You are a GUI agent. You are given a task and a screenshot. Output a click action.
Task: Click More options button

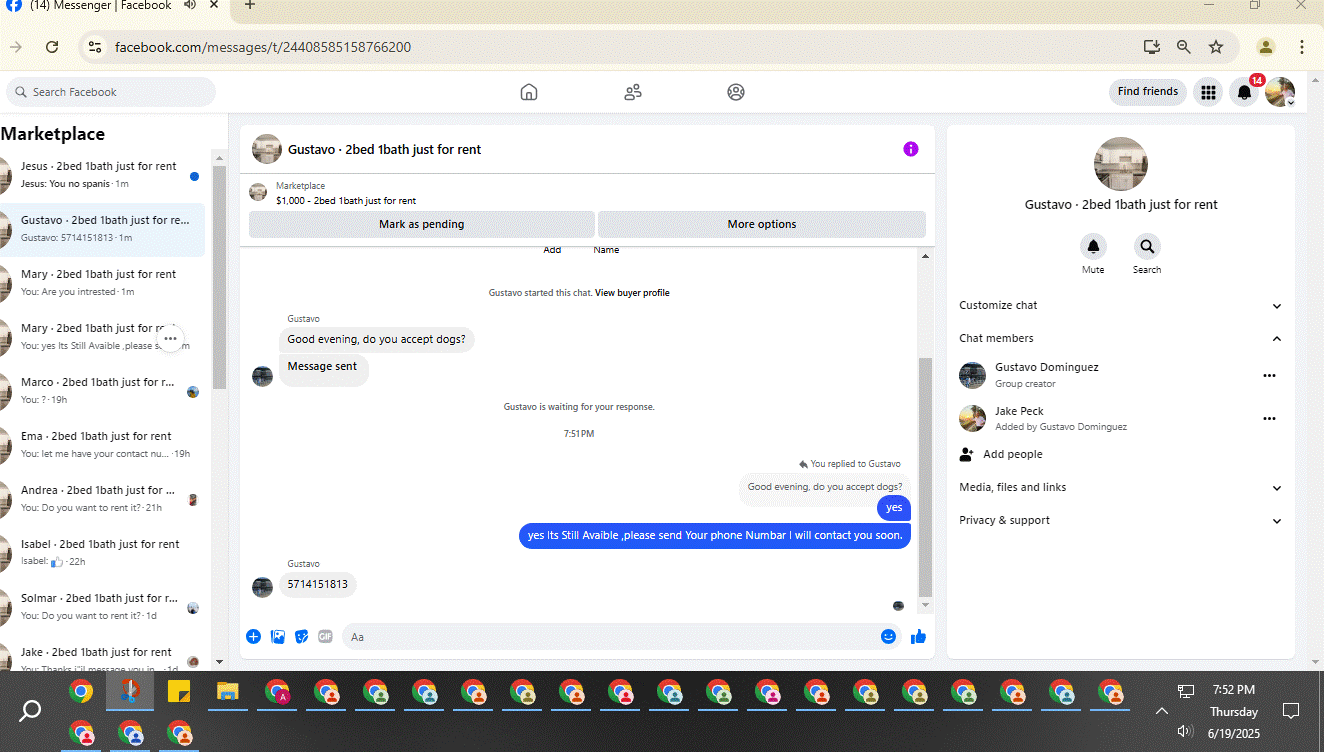[762, 224]
